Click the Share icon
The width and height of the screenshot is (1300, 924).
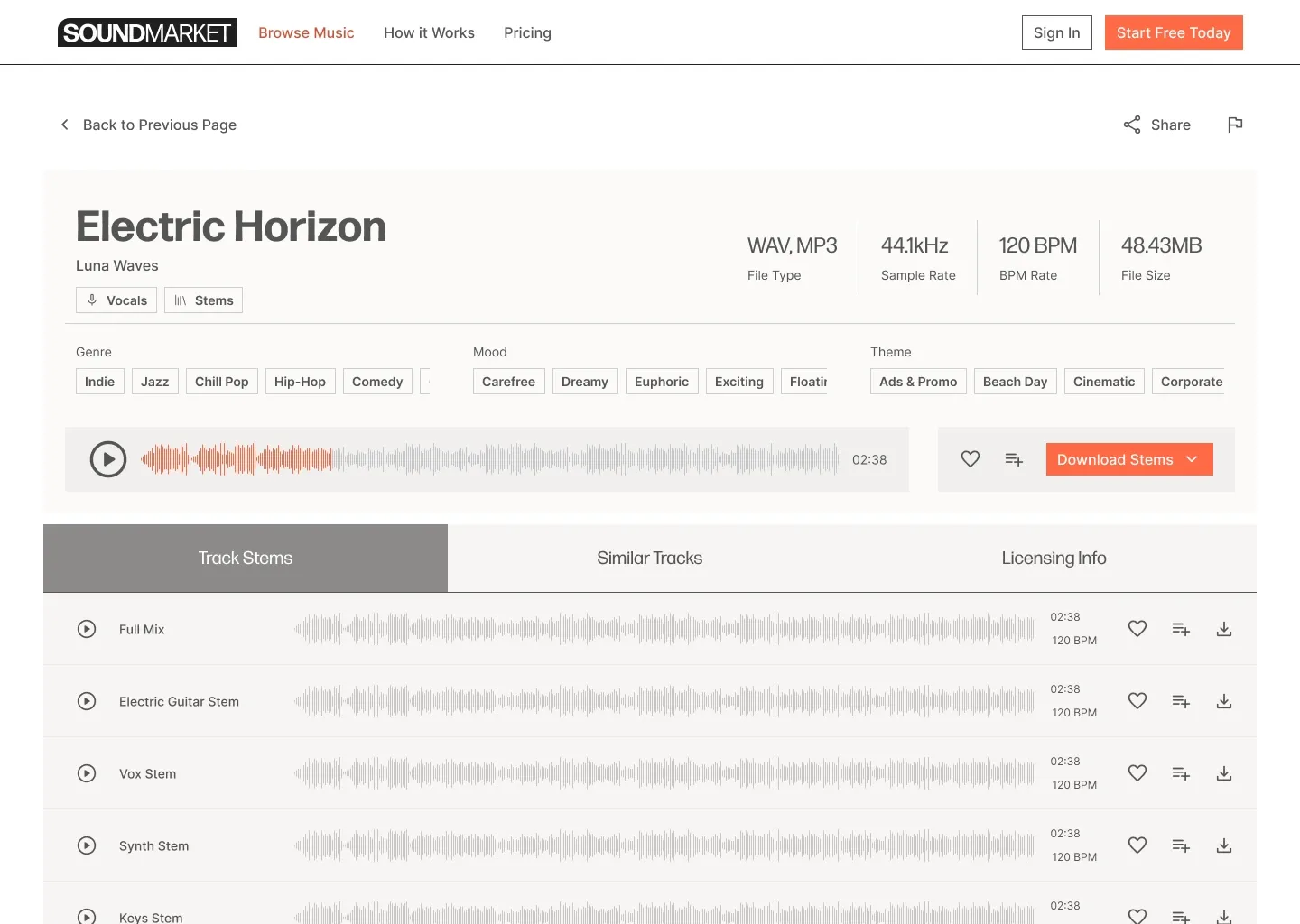(x=1132, y=125)
